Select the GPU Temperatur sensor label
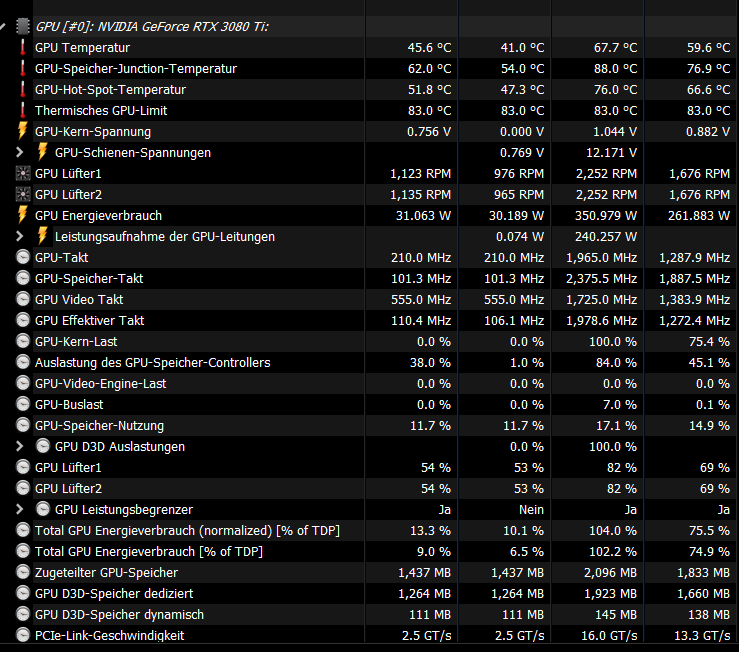Viewport: 739px width, 652px height. 82,48
